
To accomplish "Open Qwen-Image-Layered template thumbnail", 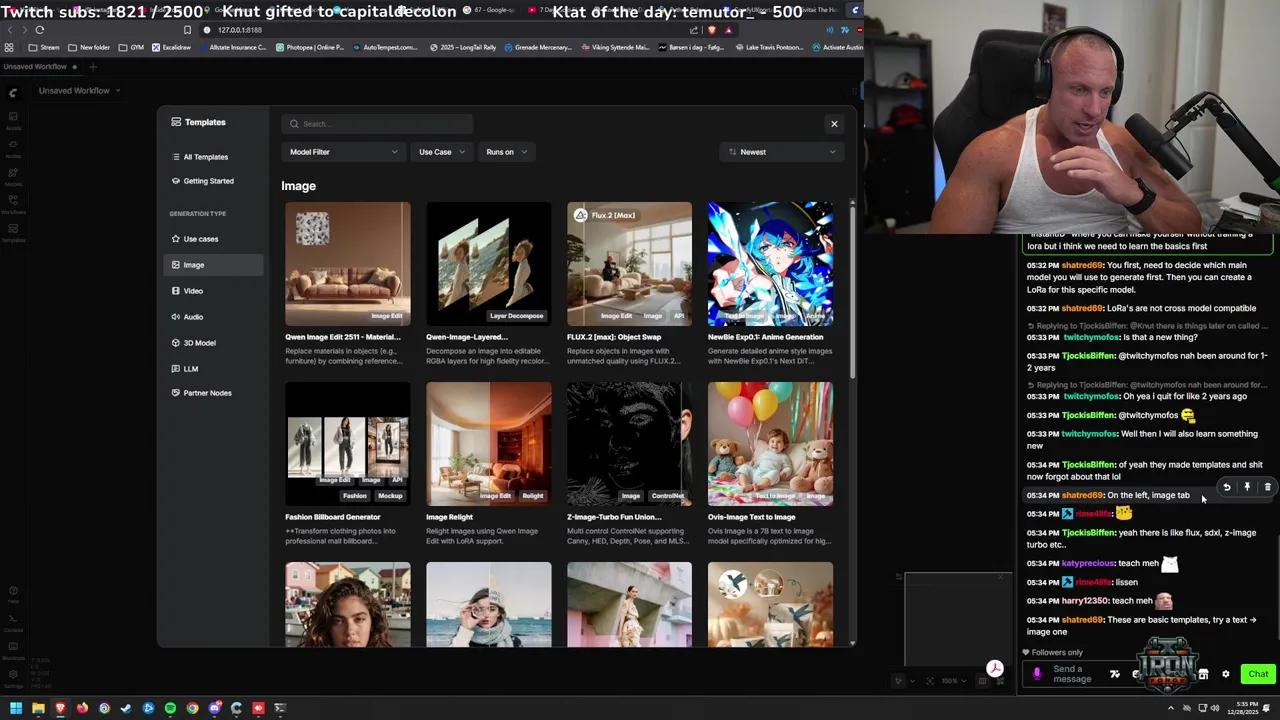I will point(488,264).
